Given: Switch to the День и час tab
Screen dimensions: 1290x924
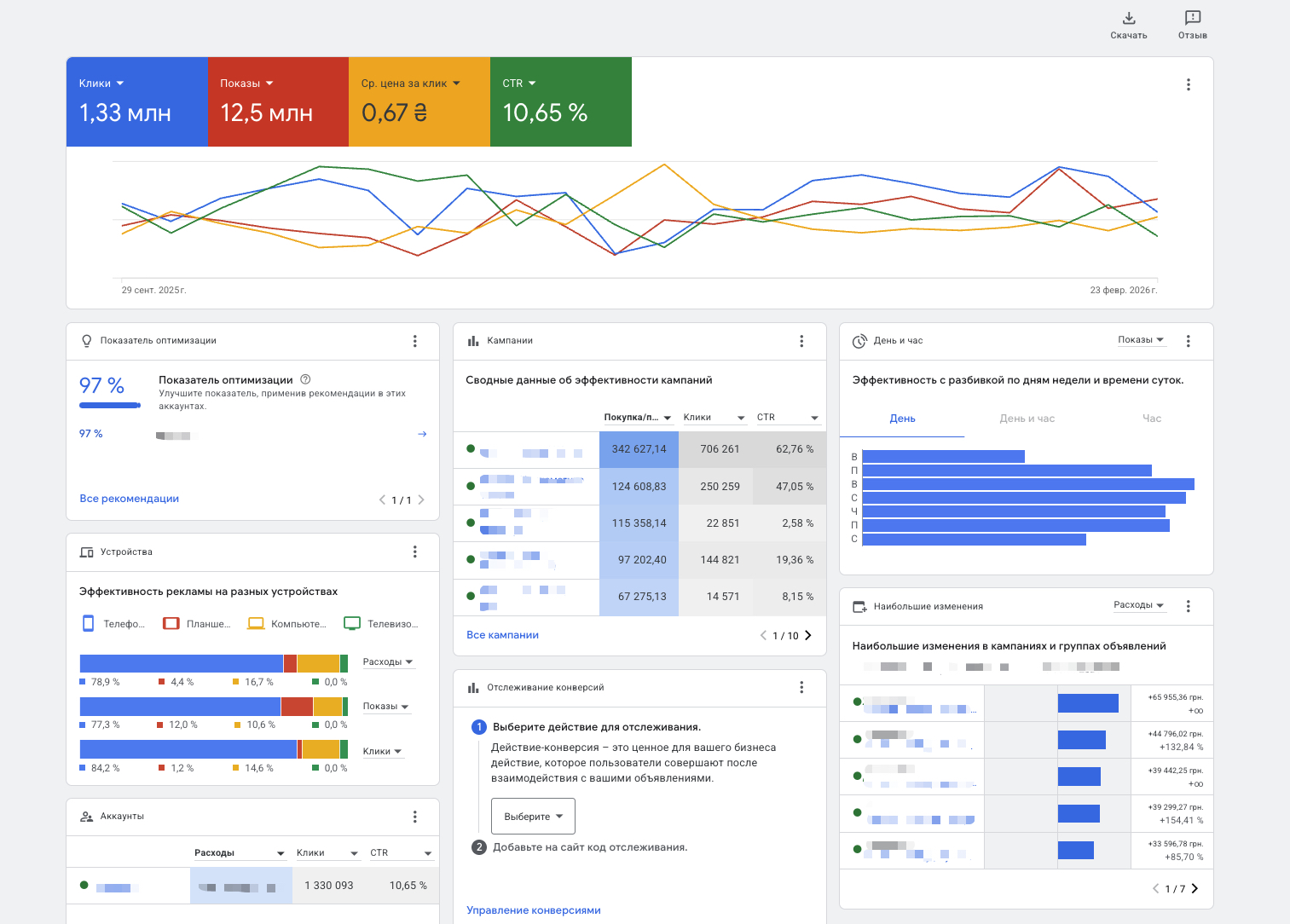Looking at the screenshot, I should point(1027,419).
